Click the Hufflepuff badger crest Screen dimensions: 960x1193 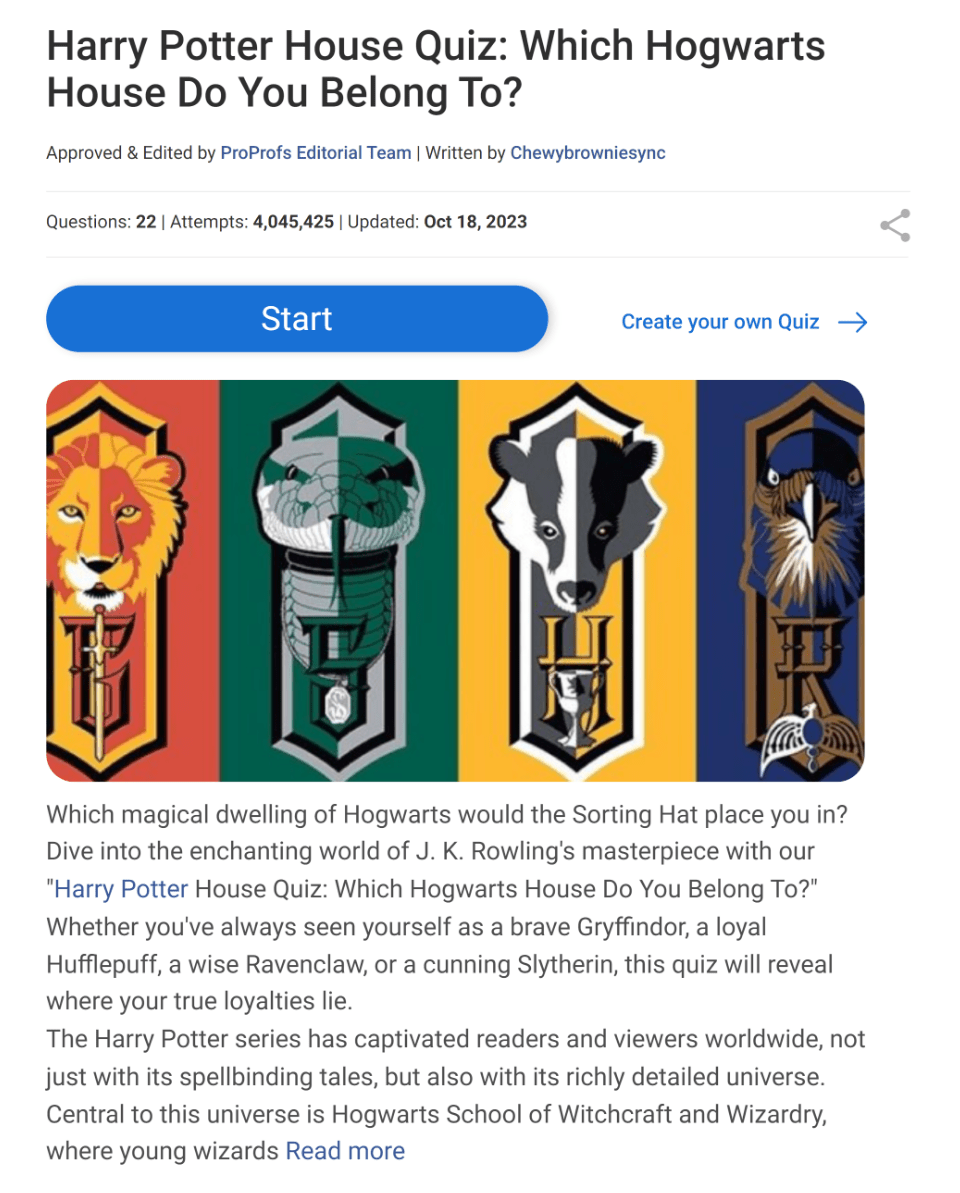(x=577, y=581)
